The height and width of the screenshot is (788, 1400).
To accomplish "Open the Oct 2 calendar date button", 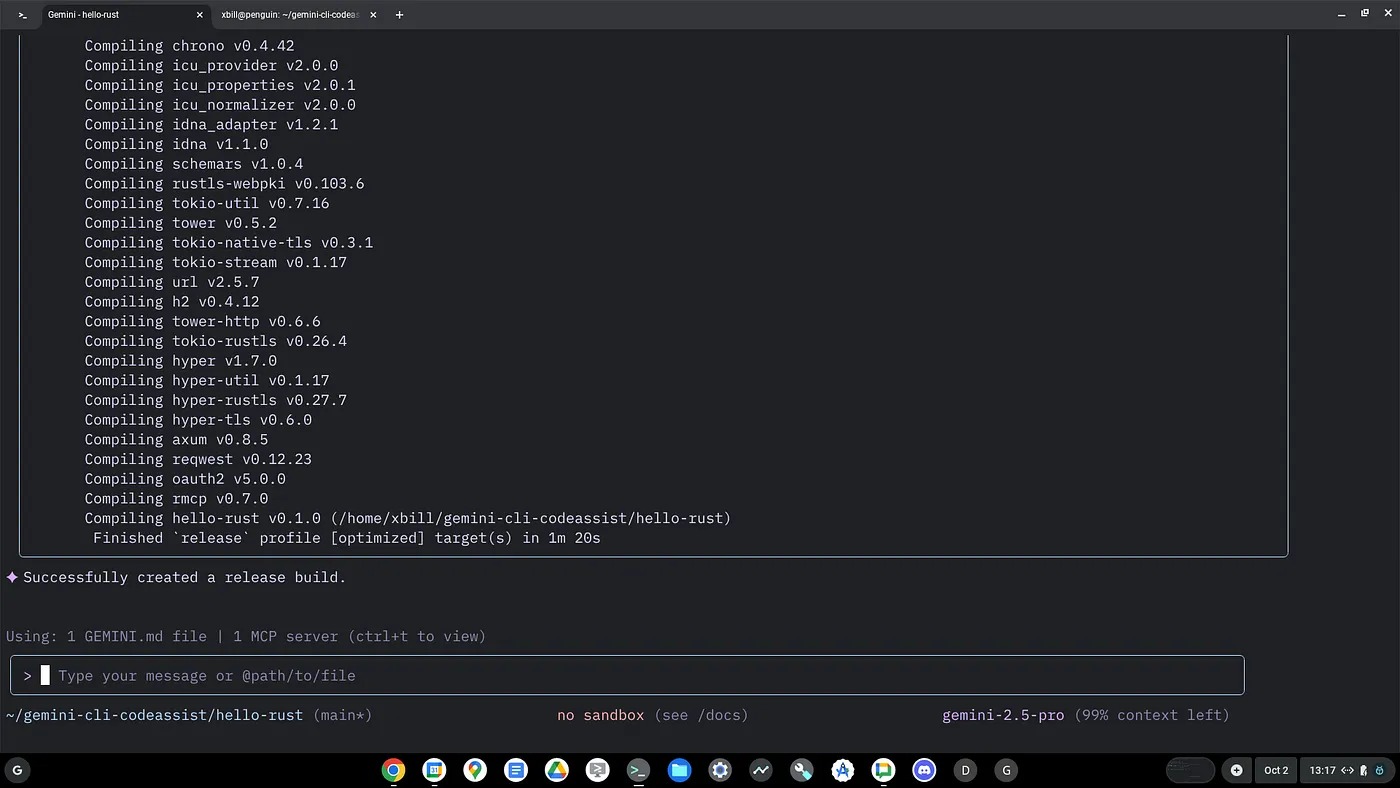I will (1276, 770).
